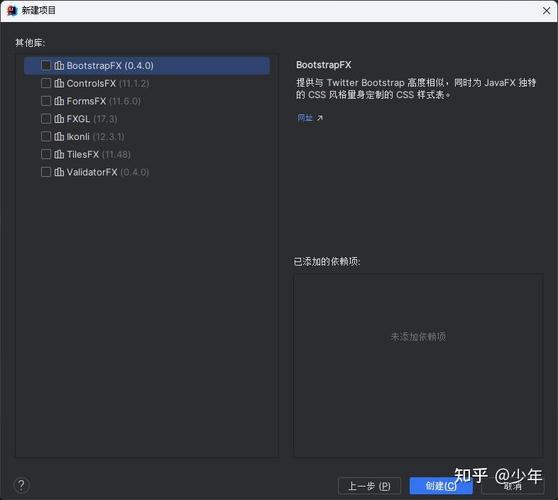Click the library icon beside TilesFX
Viewport: 558px width, 500px height.
point(59,154)
